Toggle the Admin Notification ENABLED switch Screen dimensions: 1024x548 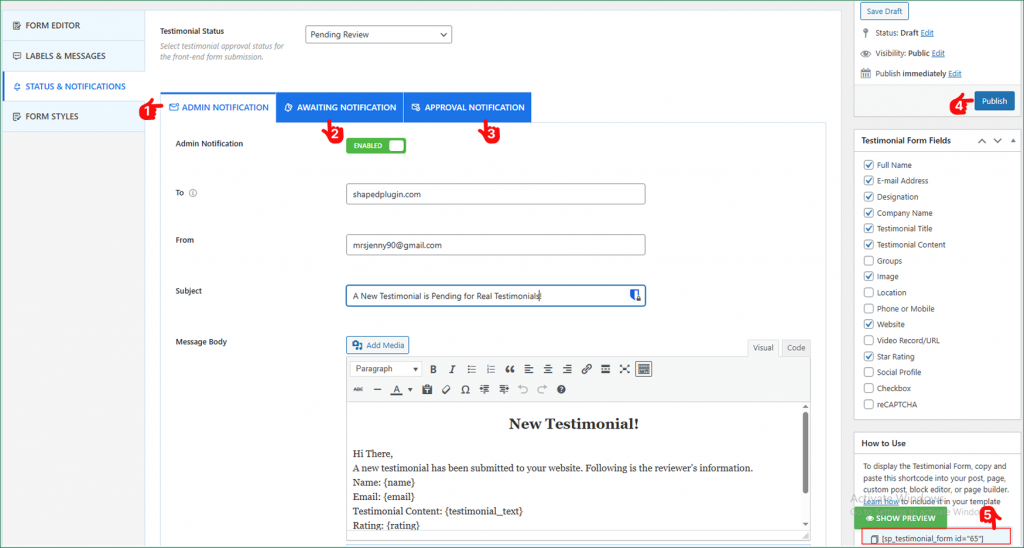pyautogui.click(x=376, y=146)
